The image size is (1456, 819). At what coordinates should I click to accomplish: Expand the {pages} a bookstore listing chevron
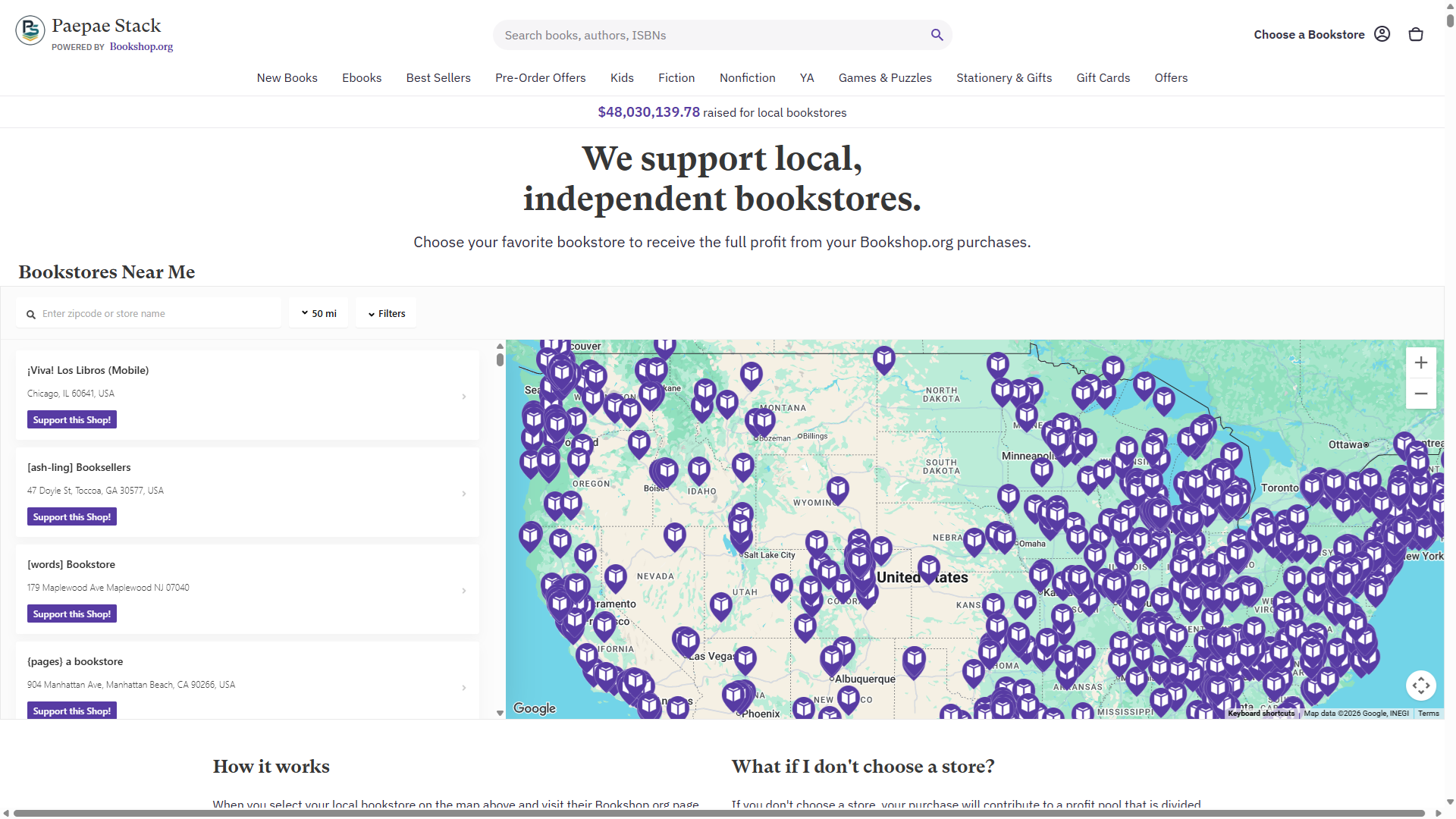click(464, 688)
